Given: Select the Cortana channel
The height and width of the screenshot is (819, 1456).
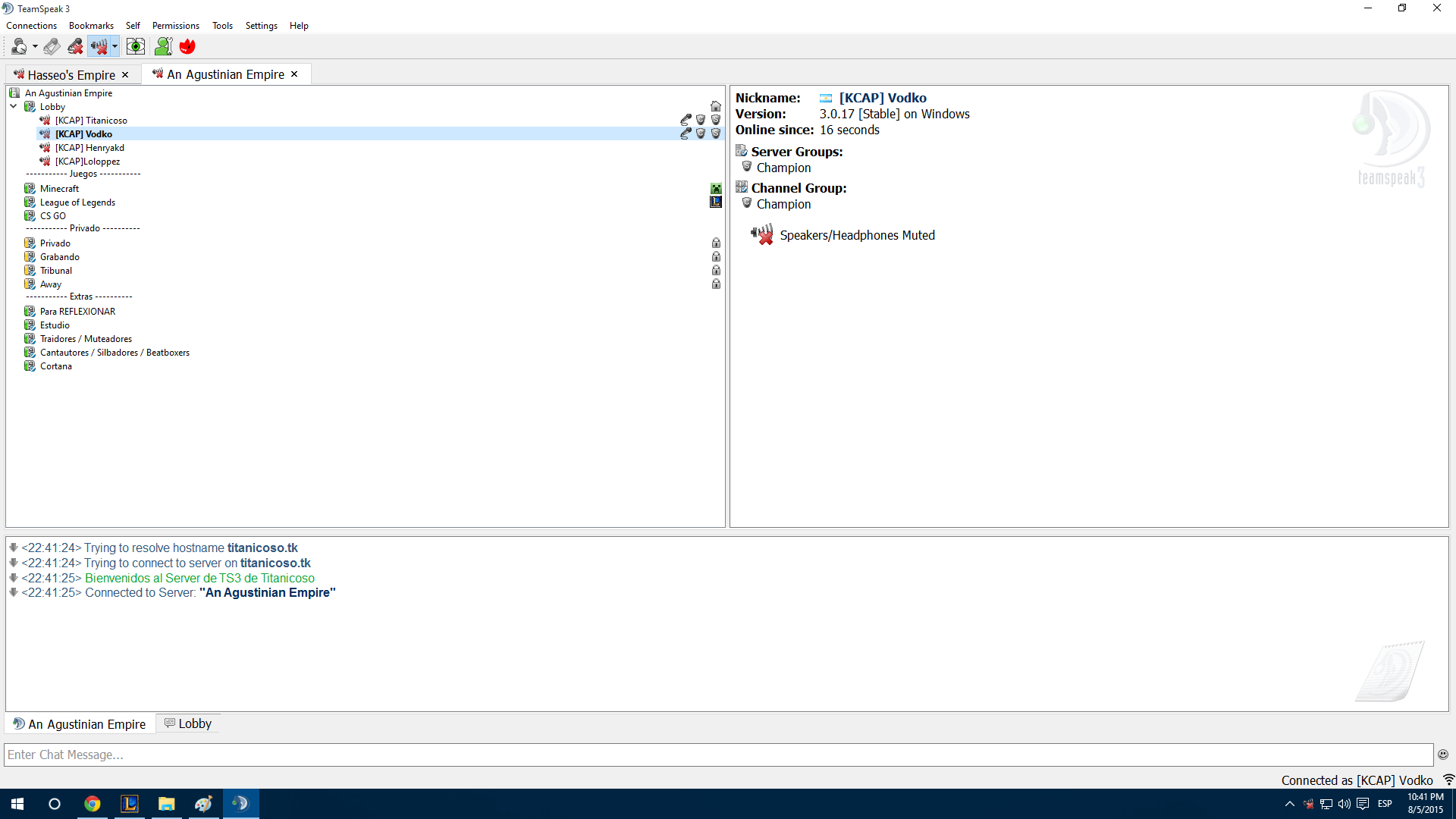Looking at the screenshot, I should pyautogui.click(x=55, y=366).
